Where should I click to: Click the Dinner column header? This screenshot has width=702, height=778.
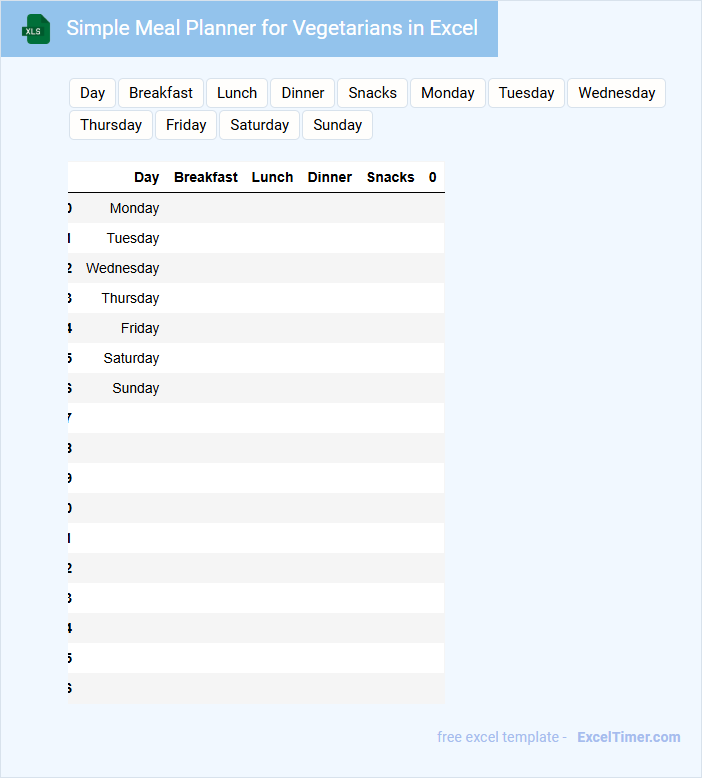pos(329,177)
